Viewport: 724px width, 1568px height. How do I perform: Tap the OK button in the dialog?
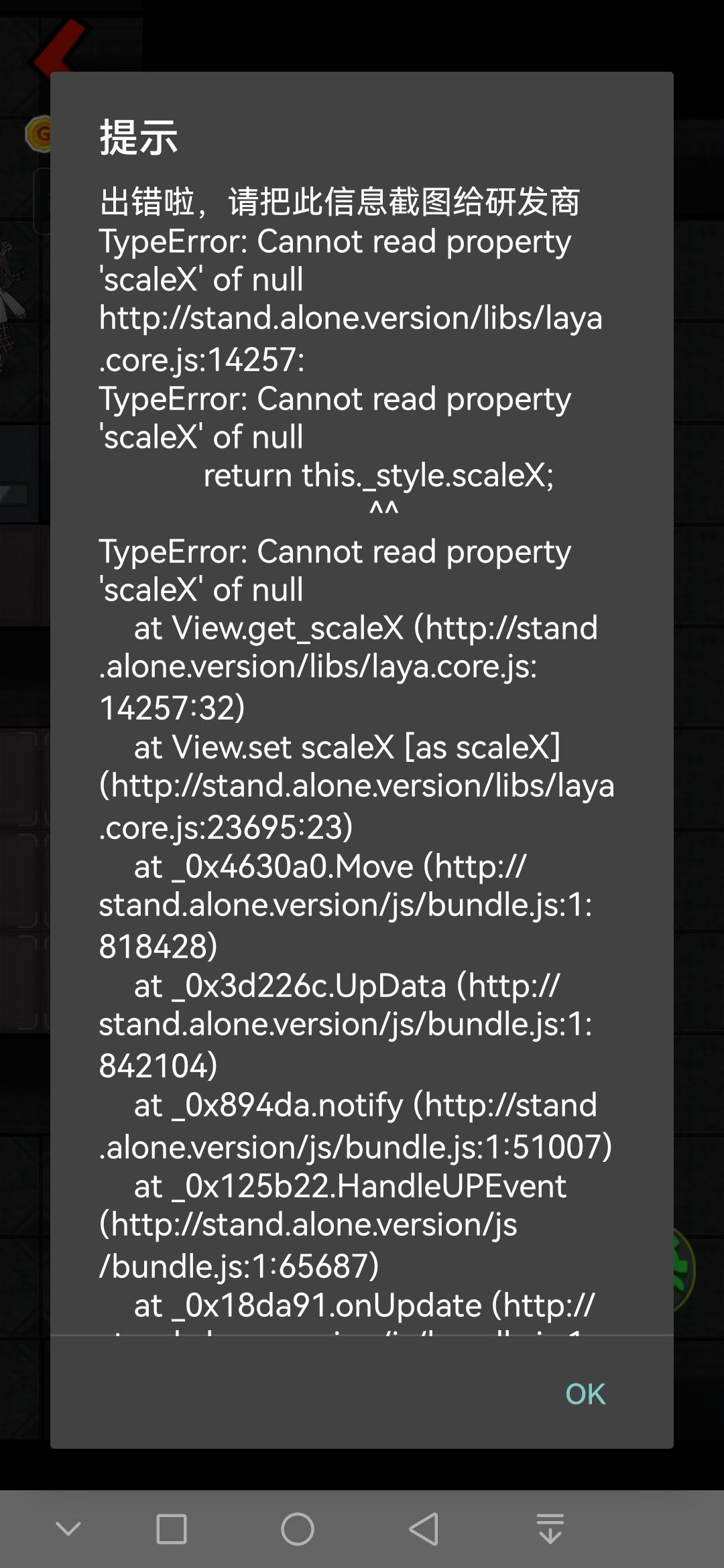coord(585,1394)
